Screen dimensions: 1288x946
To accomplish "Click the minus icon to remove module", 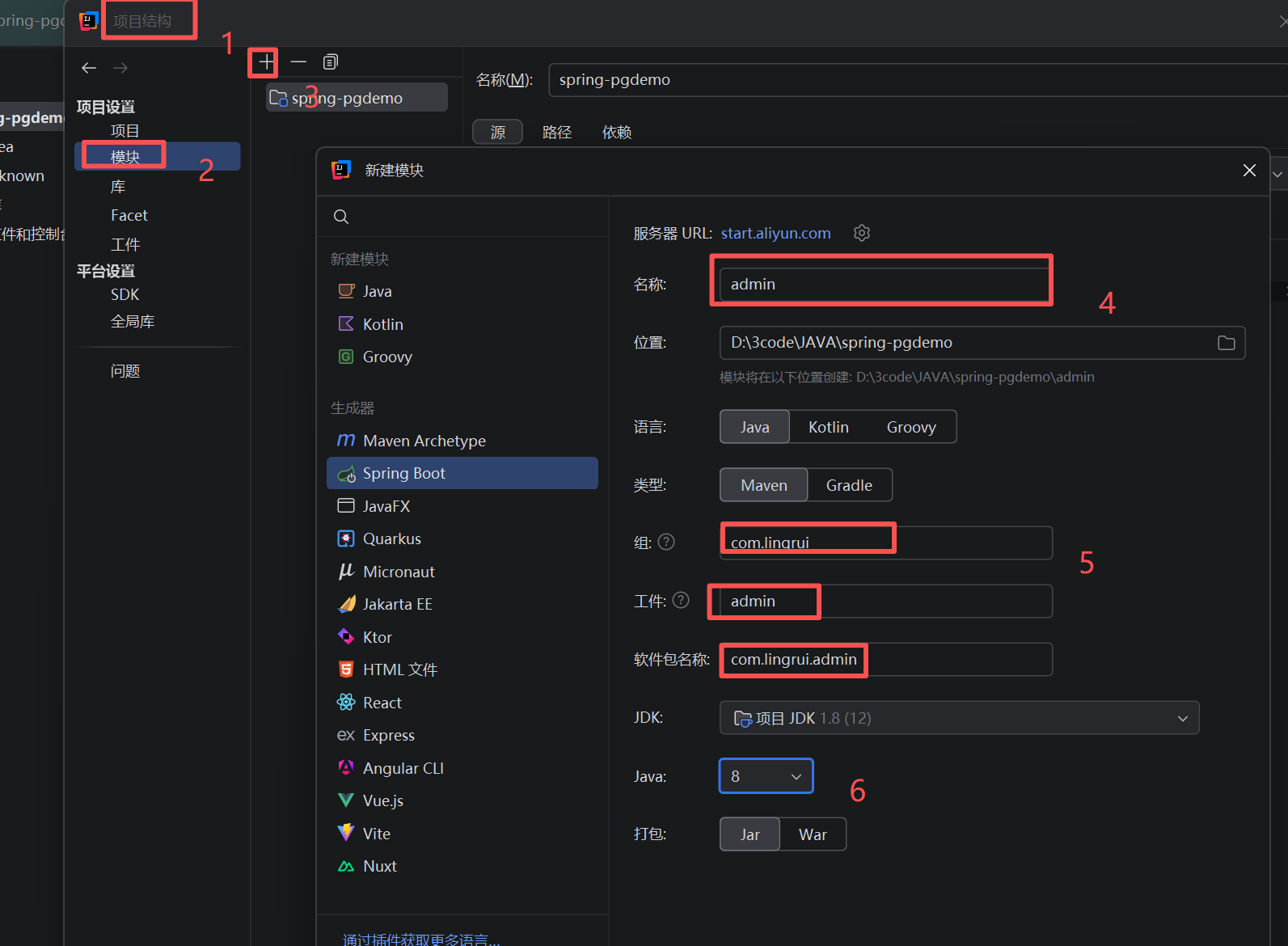I will (x=298, y=61).
